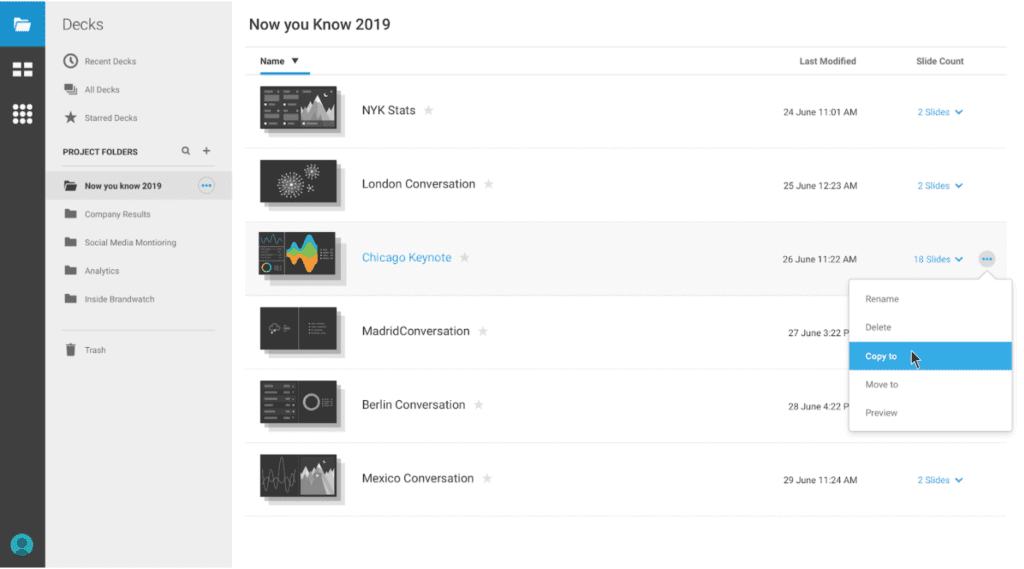Open the user profile avatar

tap(22, 544)
